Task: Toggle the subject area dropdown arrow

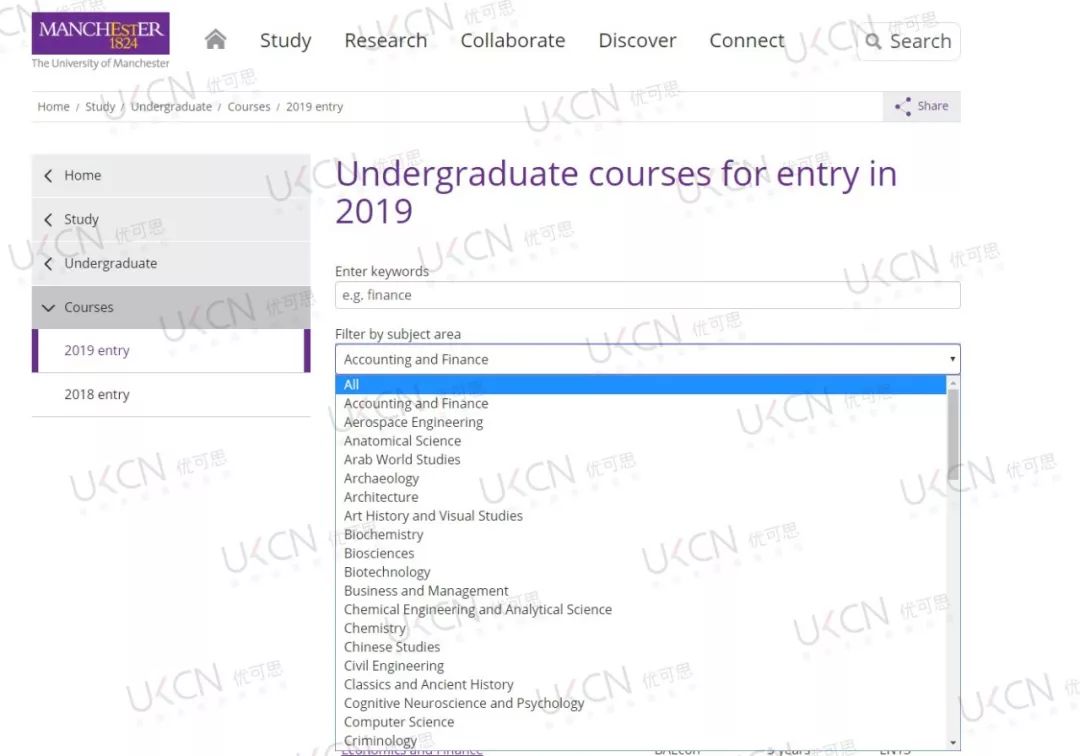Action: [952, 359]
